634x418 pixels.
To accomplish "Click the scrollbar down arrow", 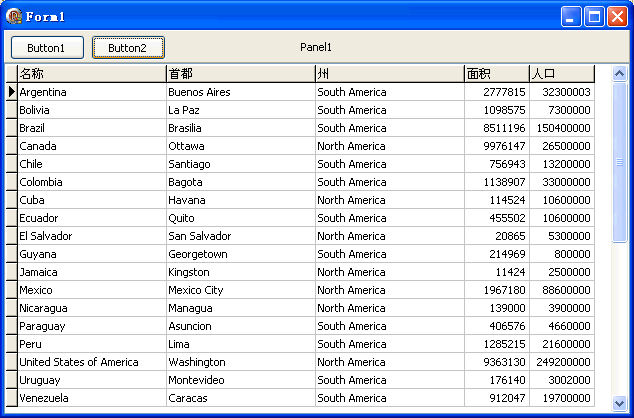I will (619, 403).
